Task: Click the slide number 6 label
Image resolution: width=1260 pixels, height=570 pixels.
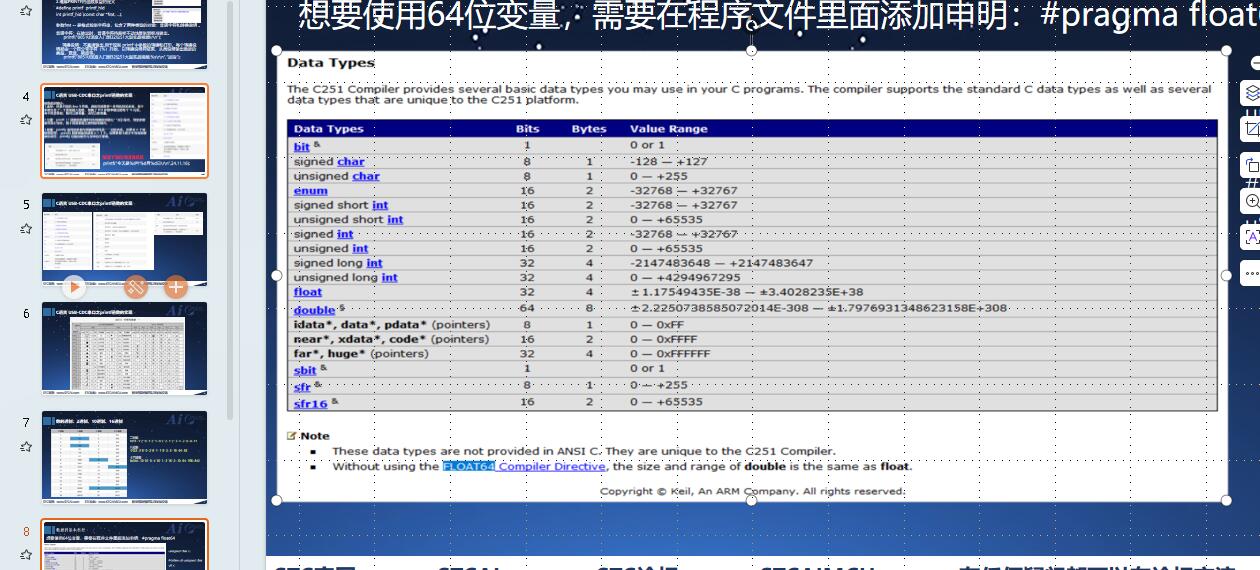Action: pos(27,313)
